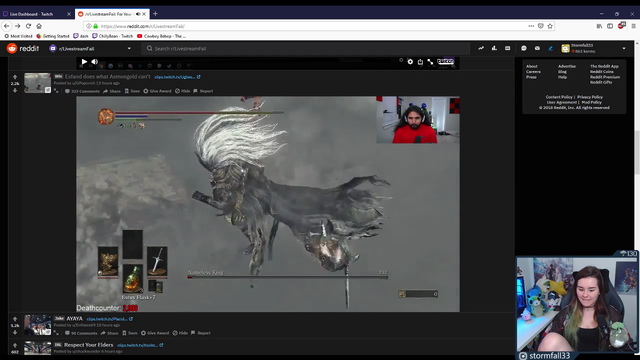Open the Esfand clips.twitch.tv outbound link

coord(177,77)
